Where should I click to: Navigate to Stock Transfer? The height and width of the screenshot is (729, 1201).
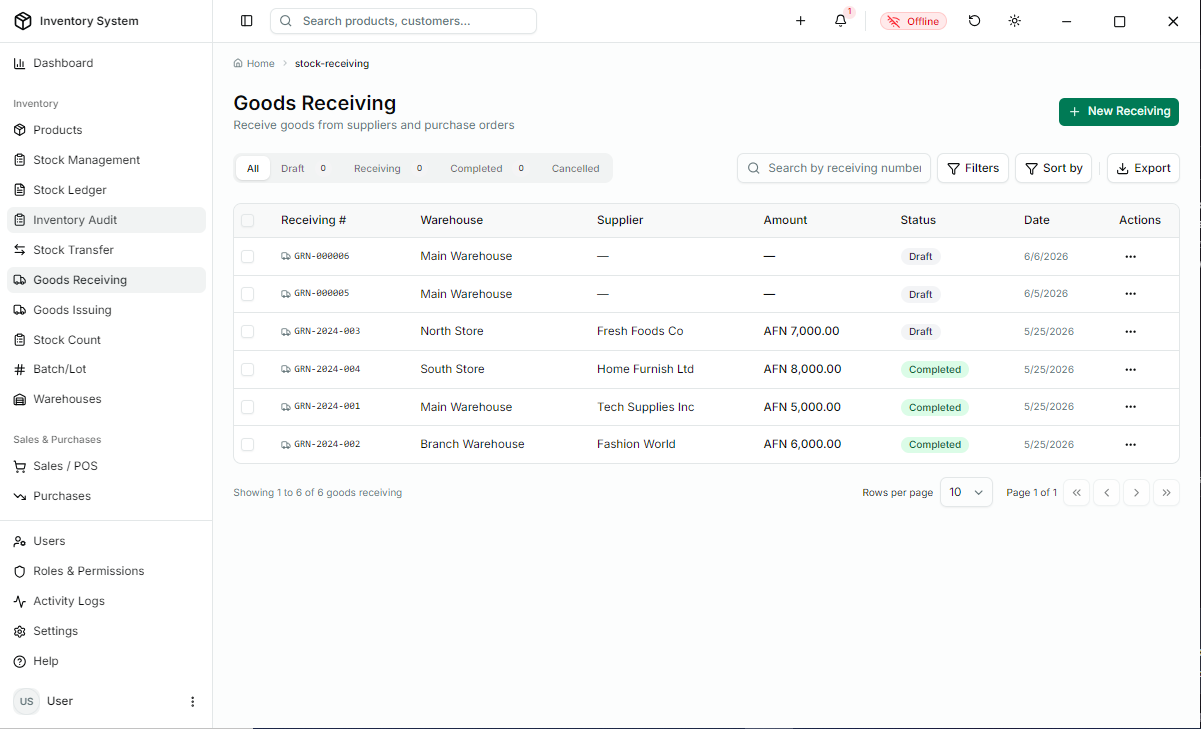click(106, 250)
